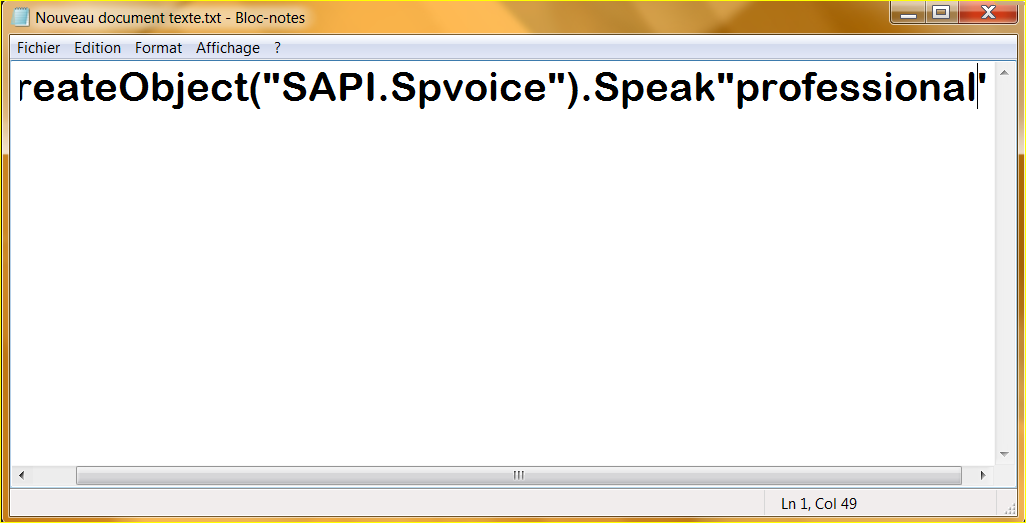The height and width of the screenshot is (523, 1026).
Task: Click the horizontal scrollbar left arrow
Action: click(21, 475)
